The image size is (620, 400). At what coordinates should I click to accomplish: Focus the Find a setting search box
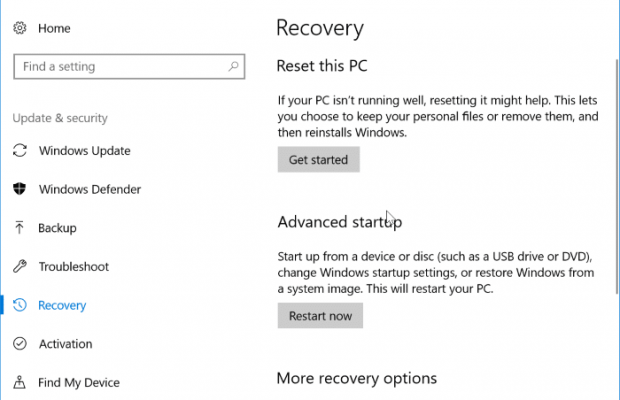pos(120,67)
